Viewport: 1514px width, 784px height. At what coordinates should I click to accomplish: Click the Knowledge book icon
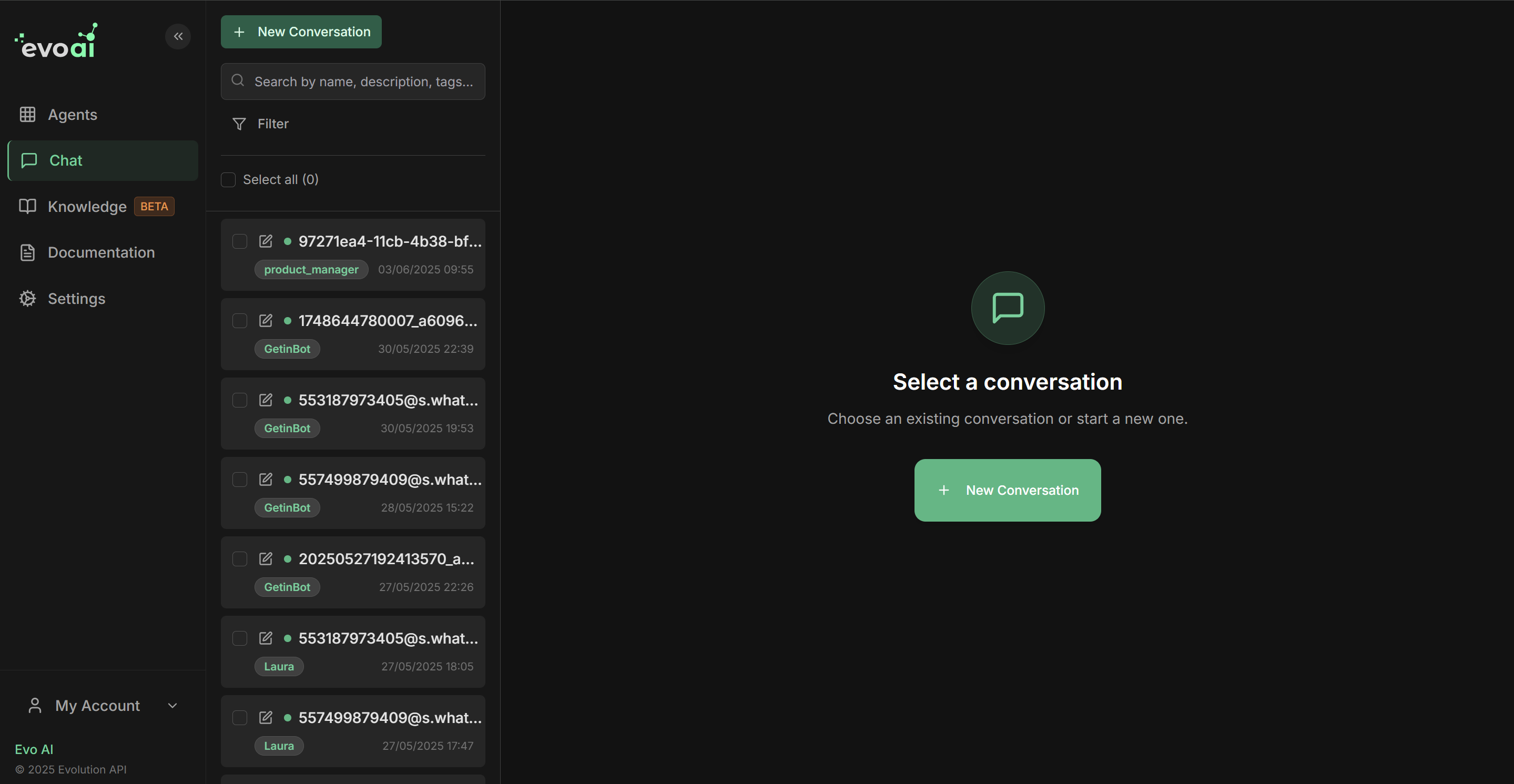coord(27,206)
